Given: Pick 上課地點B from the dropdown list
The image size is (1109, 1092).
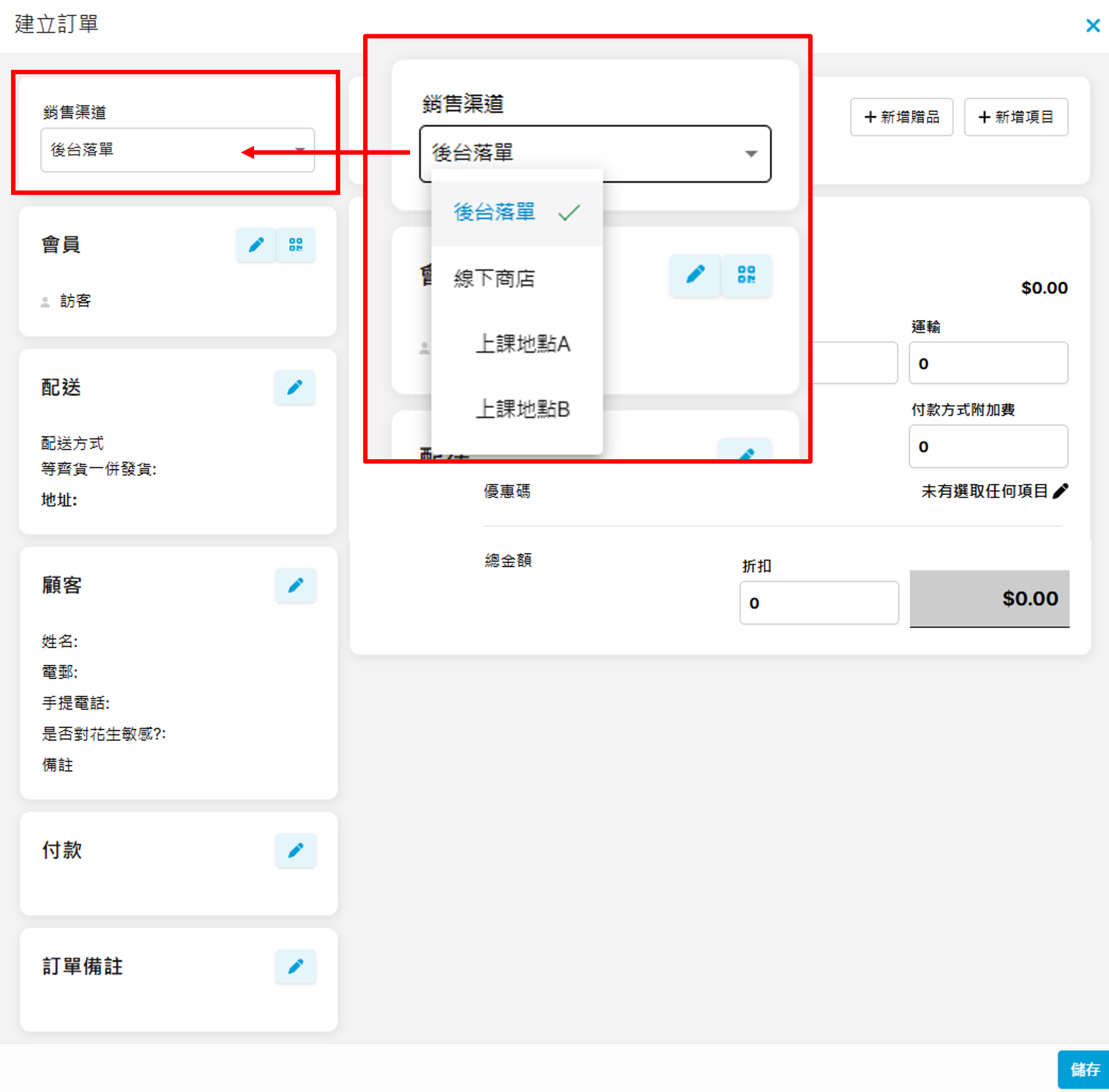Looking at the screenshot, I should tap(522, 410).
